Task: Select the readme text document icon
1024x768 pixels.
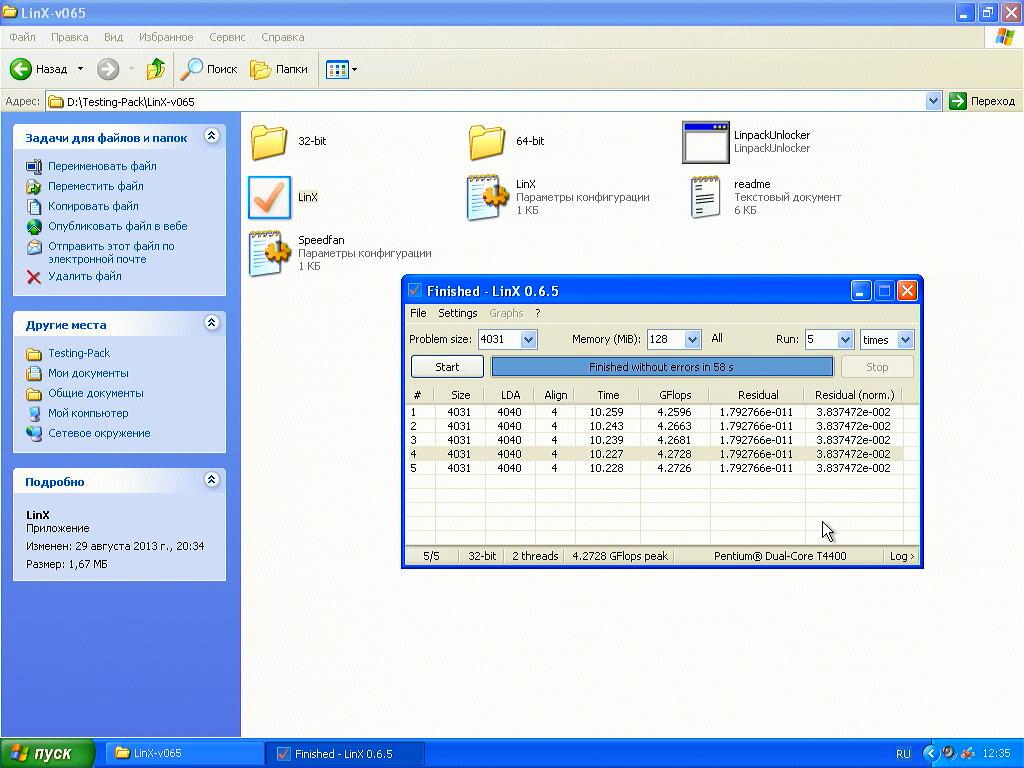Action: point(705,198)
